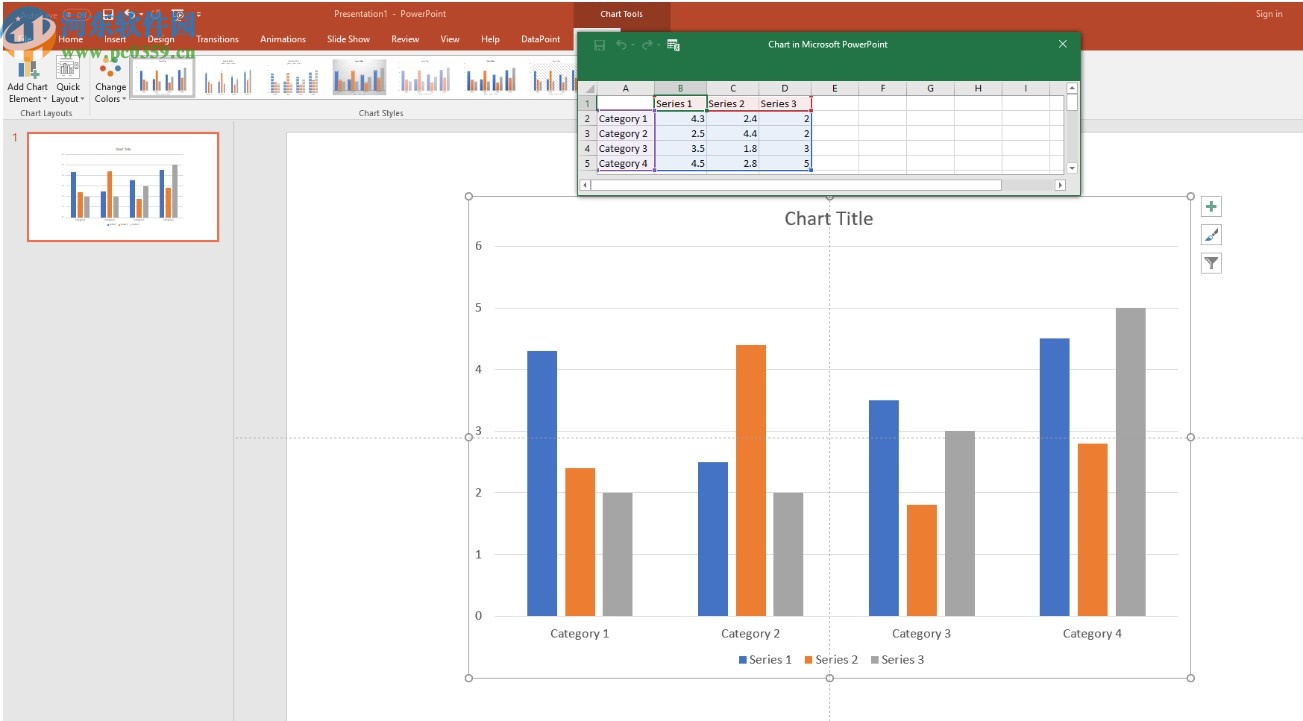
Task: Select the Series 2 legend entry below chart
Action: pos(831,660)
